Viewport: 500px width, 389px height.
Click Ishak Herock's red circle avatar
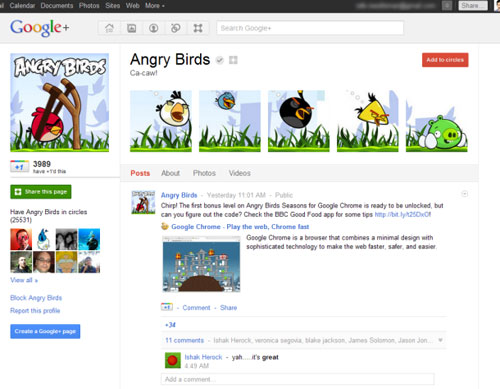[173, 360]
